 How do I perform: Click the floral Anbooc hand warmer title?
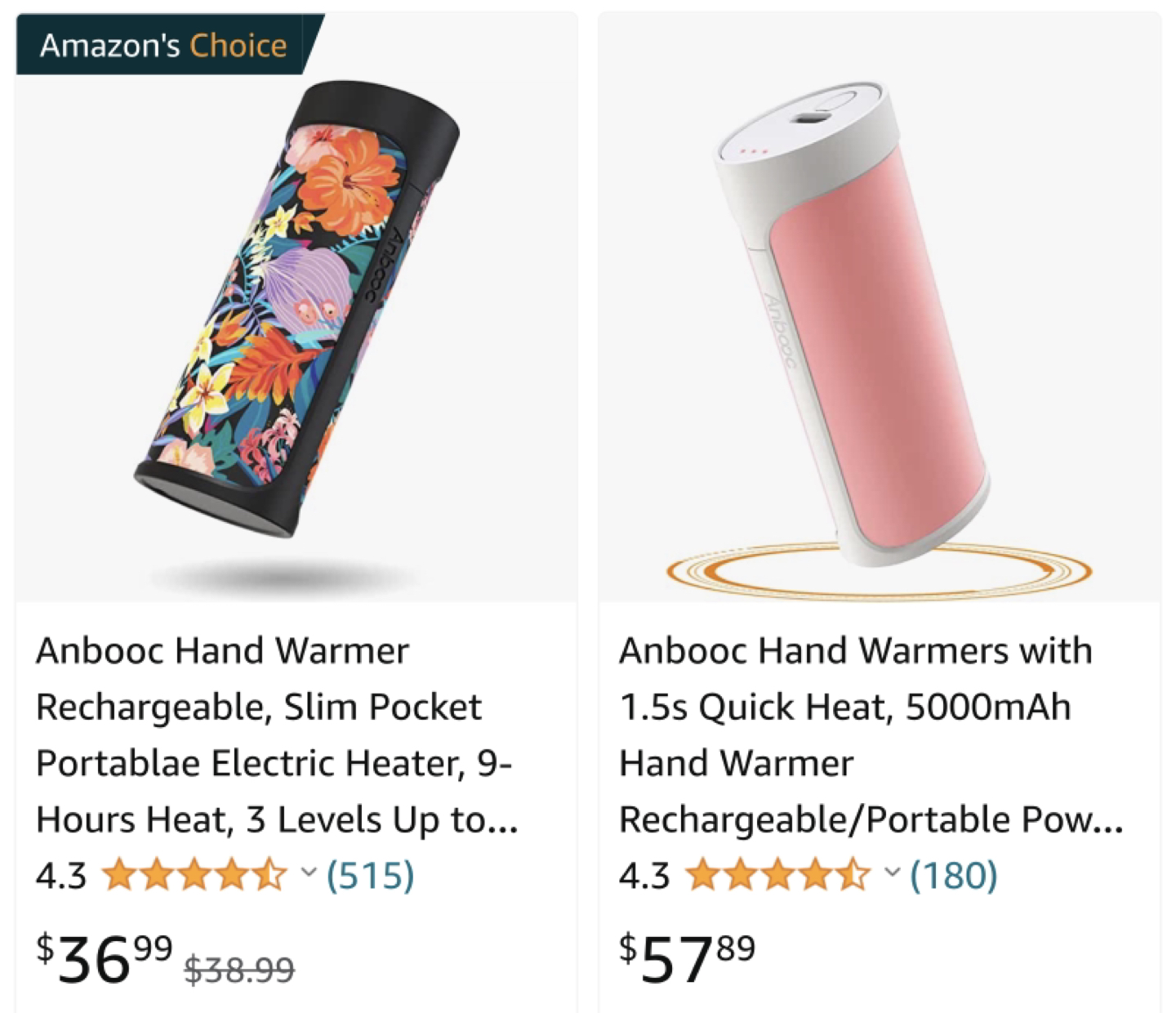tap(276, 735)
